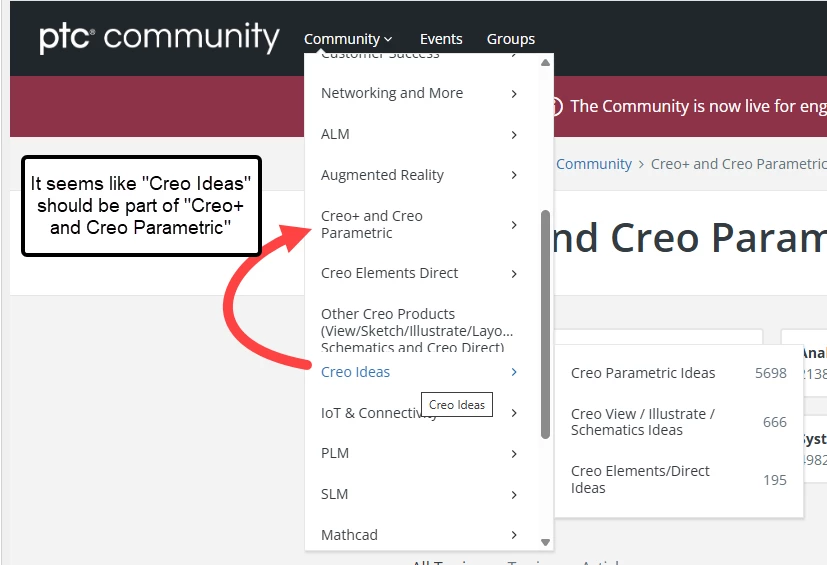Viewport: 827px width, 565px height.
Task: Select Other Creo Products menu item
Action: [417, 330]
